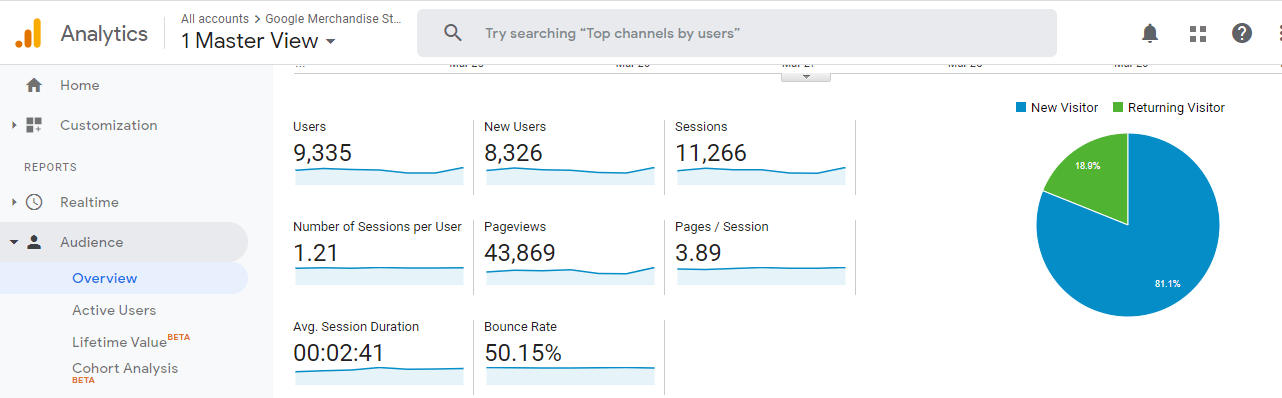Open the 1 Master View dropdown
Screen dimensions: 1282x398
[x=258, y=41]
